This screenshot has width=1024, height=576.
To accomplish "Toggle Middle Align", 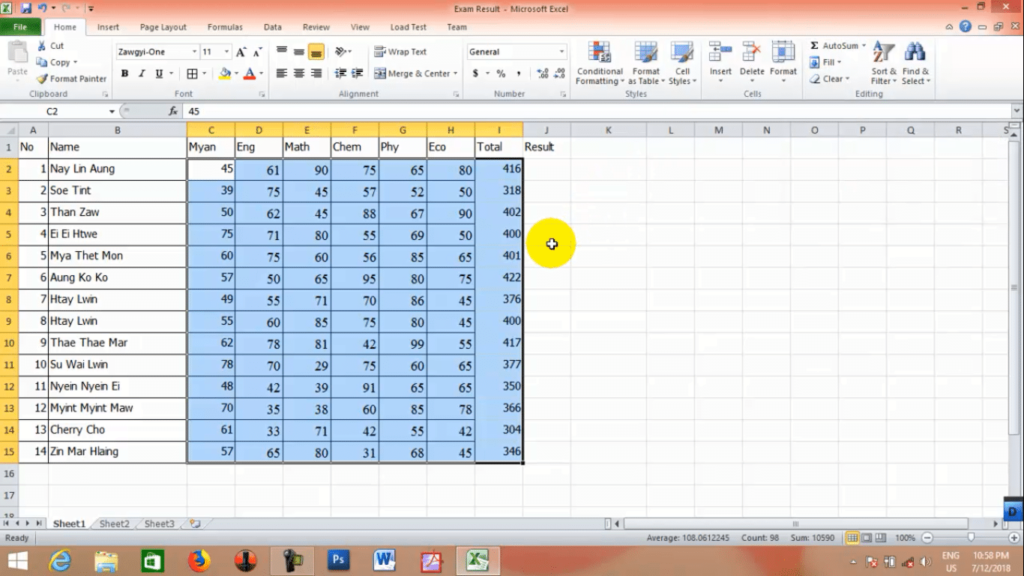I will click(x=298, y=52).
